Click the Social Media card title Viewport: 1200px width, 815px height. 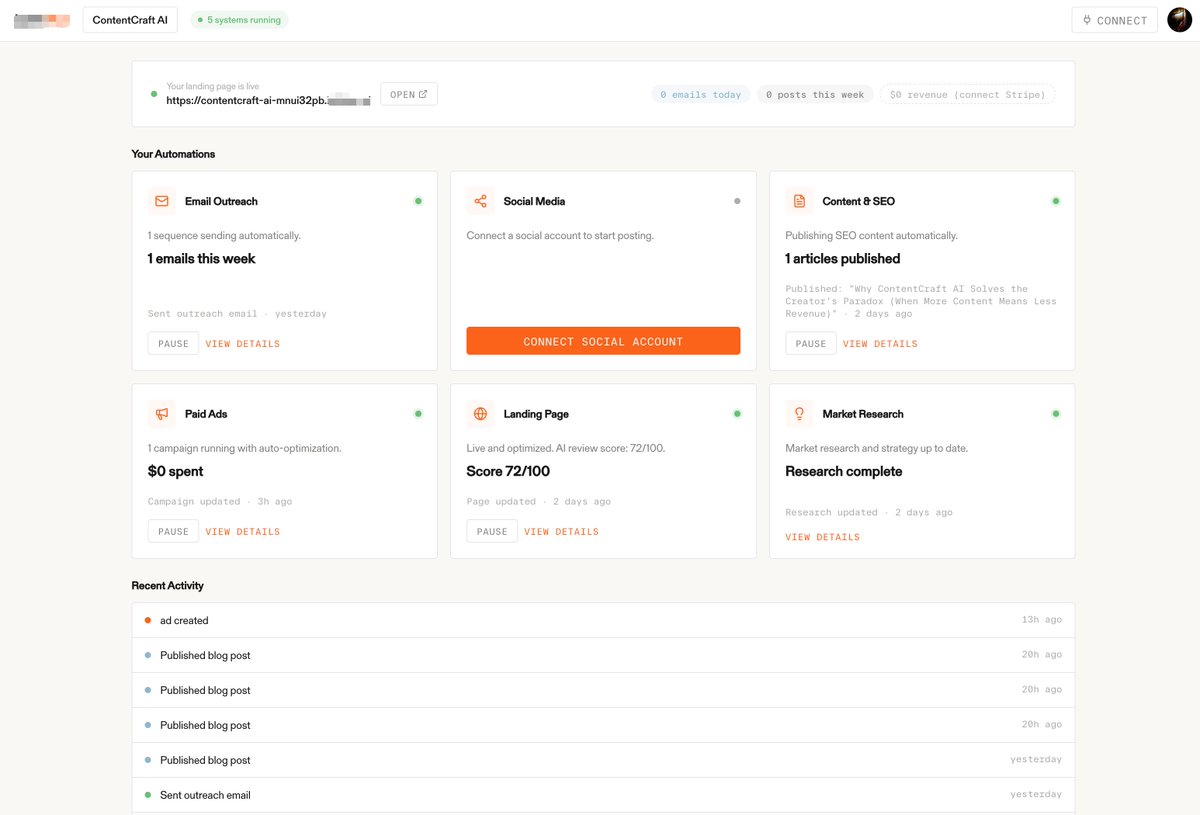(534, 201)
